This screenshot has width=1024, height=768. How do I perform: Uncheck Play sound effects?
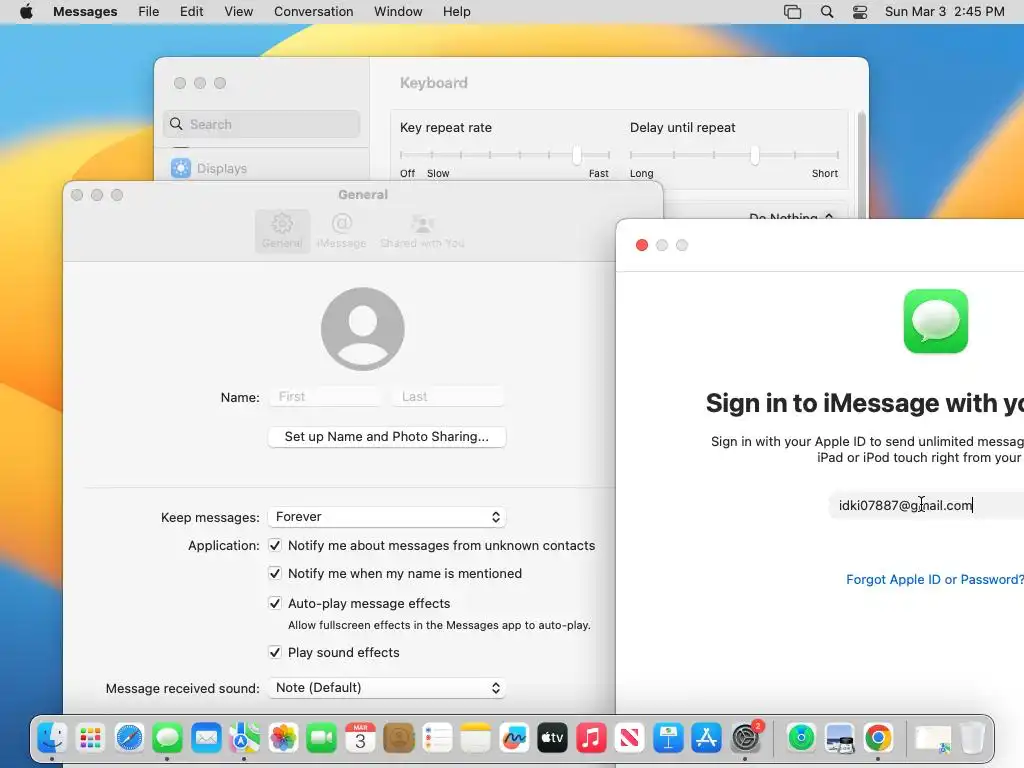[275, 652]
